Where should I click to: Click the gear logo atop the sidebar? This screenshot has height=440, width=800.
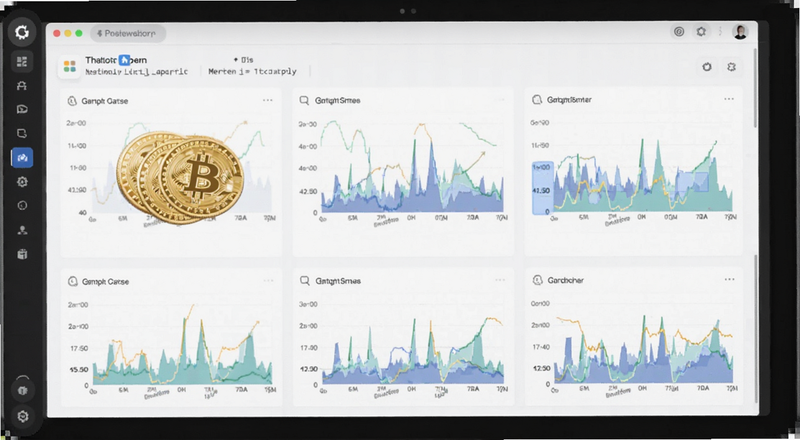[x=22, y=32]
